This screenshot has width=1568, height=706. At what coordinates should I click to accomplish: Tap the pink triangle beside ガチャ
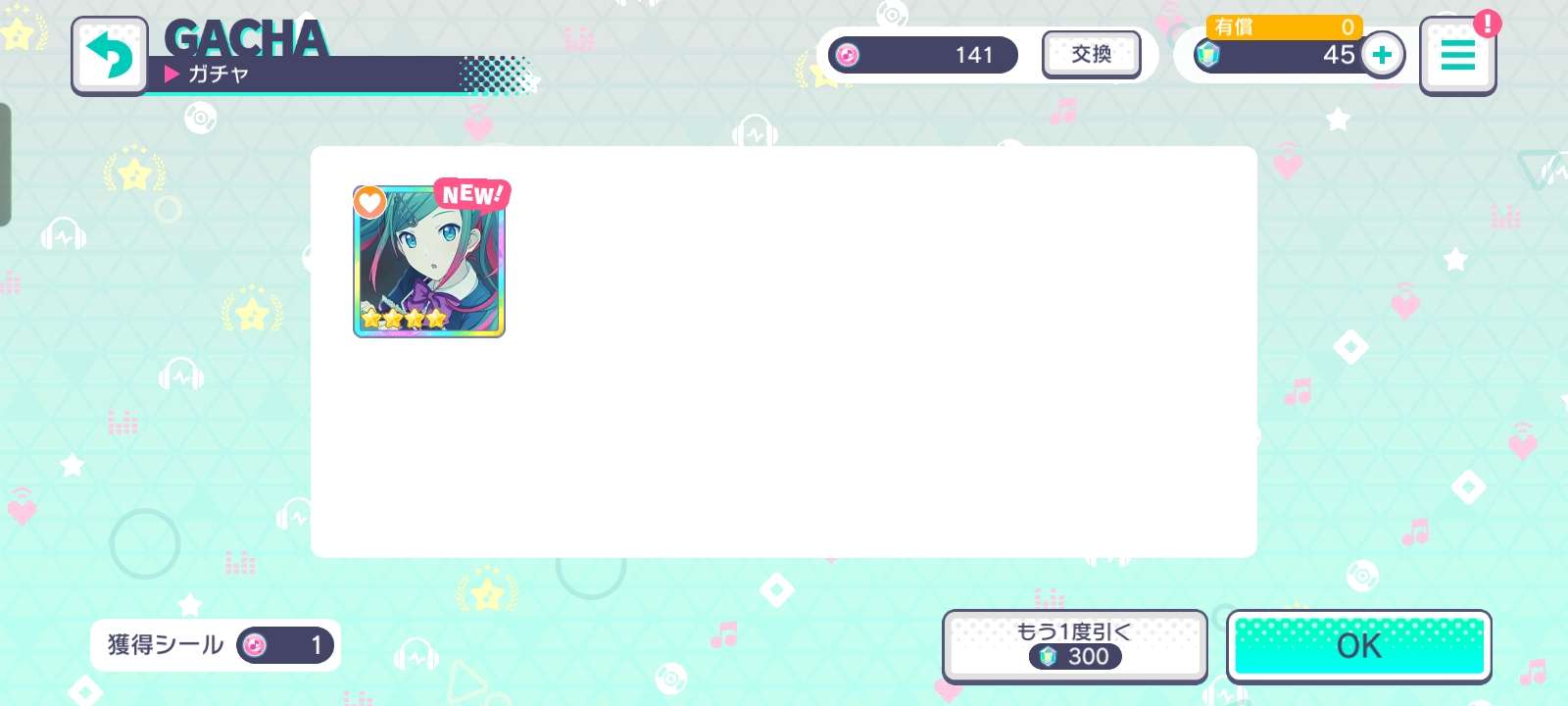coord(171,74)
